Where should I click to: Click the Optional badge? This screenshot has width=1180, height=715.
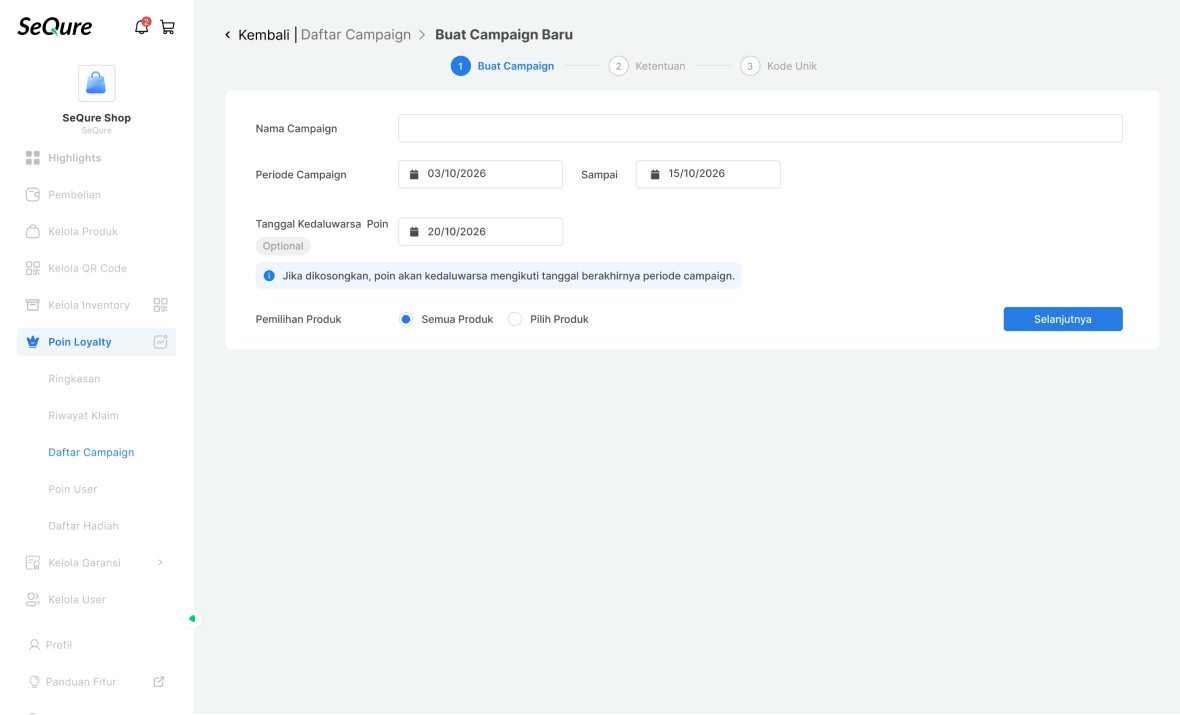click(x=283, y=246)
